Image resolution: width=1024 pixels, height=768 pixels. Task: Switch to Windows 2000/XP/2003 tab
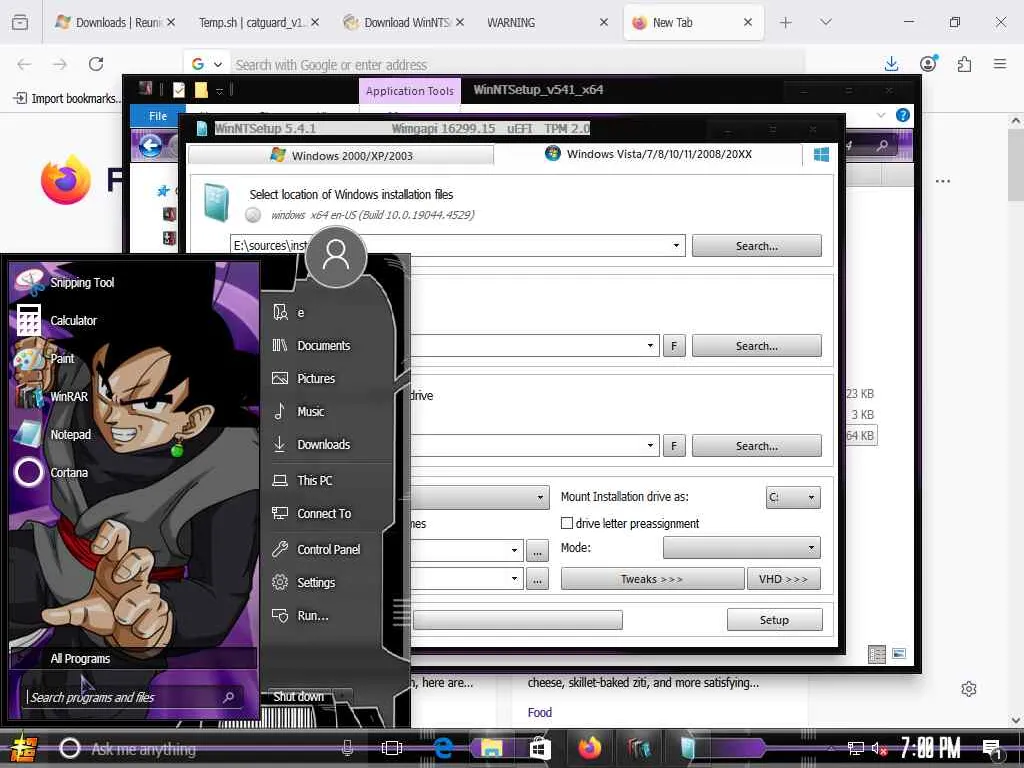[x=342, y=155]
